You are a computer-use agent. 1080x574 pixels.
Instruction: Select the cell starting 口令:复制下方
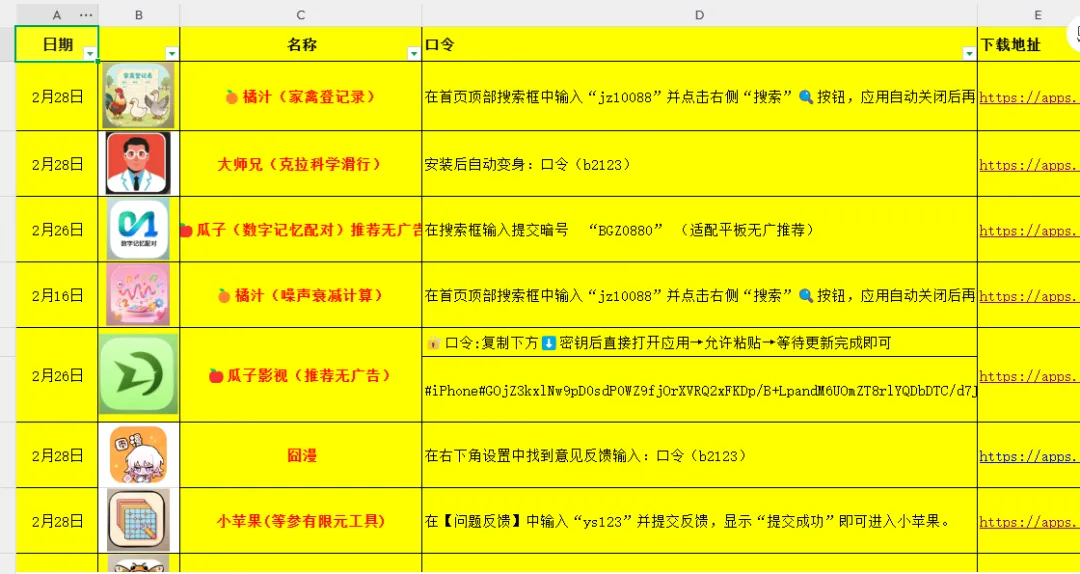click(x=699, y=342)
